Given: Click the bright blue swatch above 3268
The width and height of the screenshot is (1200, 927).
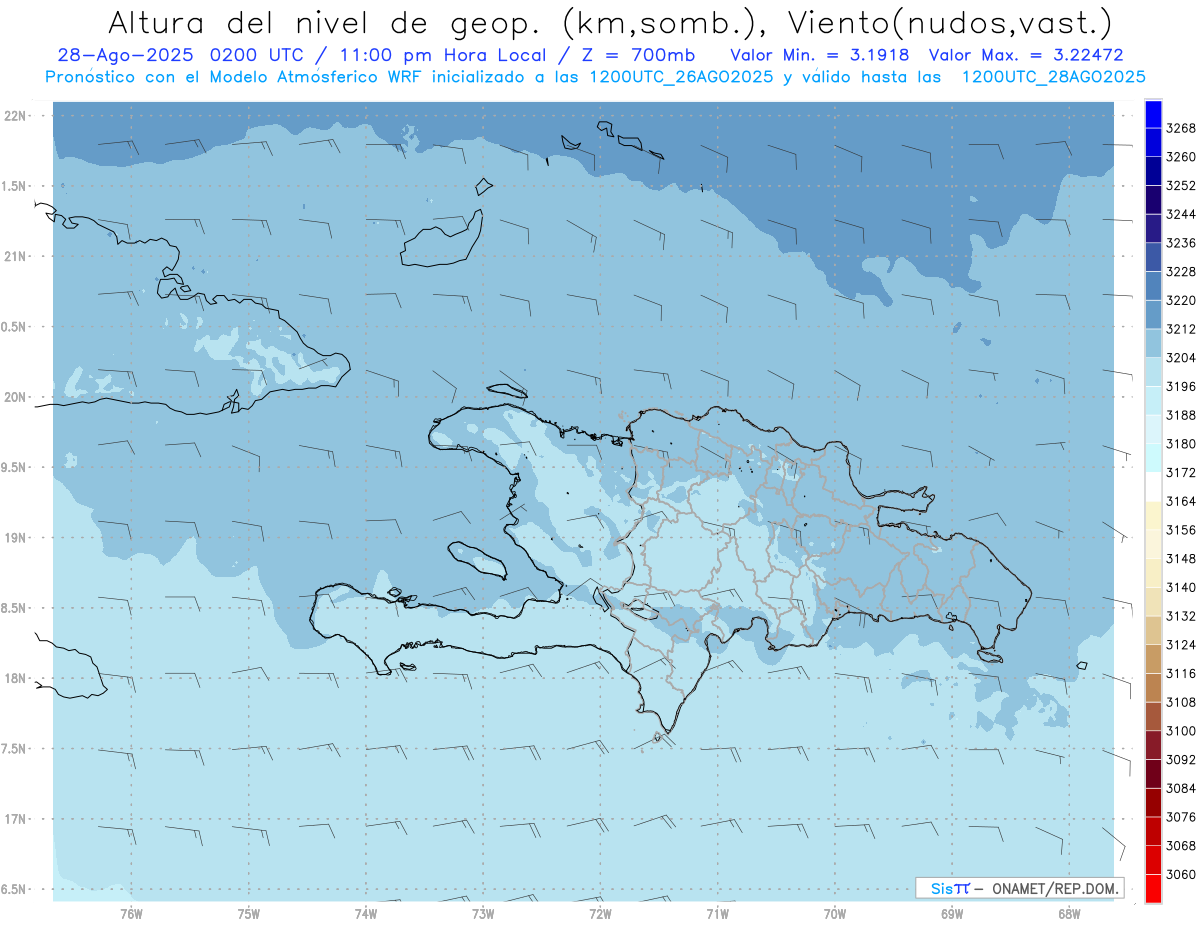Looking at the screenshot, I should (1152, 114).
